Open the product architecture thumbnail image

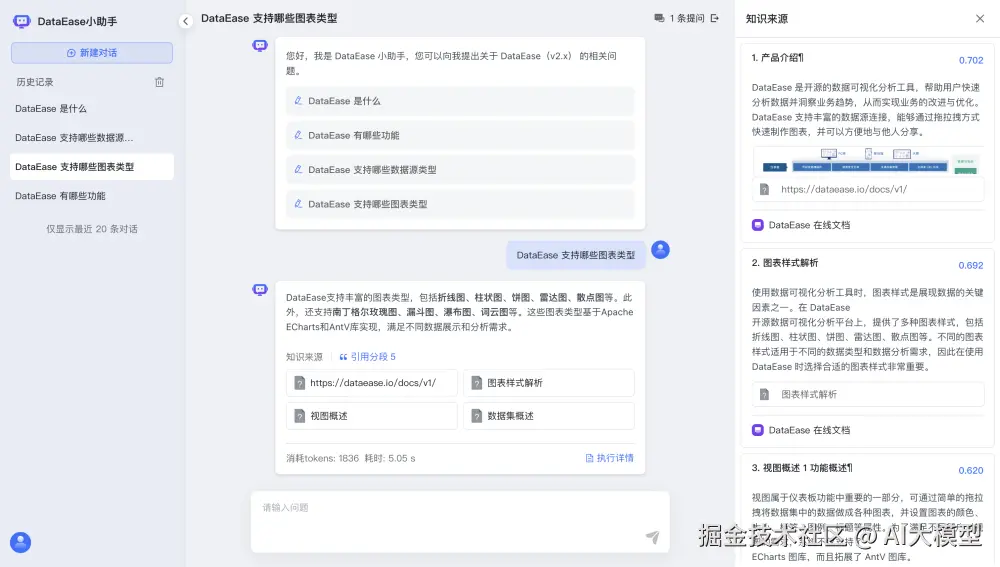click(x=868, y=161)
